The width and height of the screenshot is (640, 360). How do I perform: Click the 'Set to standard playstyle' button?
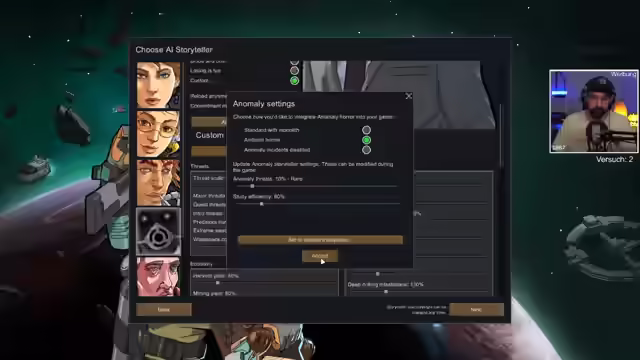click(x=320, y=240)
